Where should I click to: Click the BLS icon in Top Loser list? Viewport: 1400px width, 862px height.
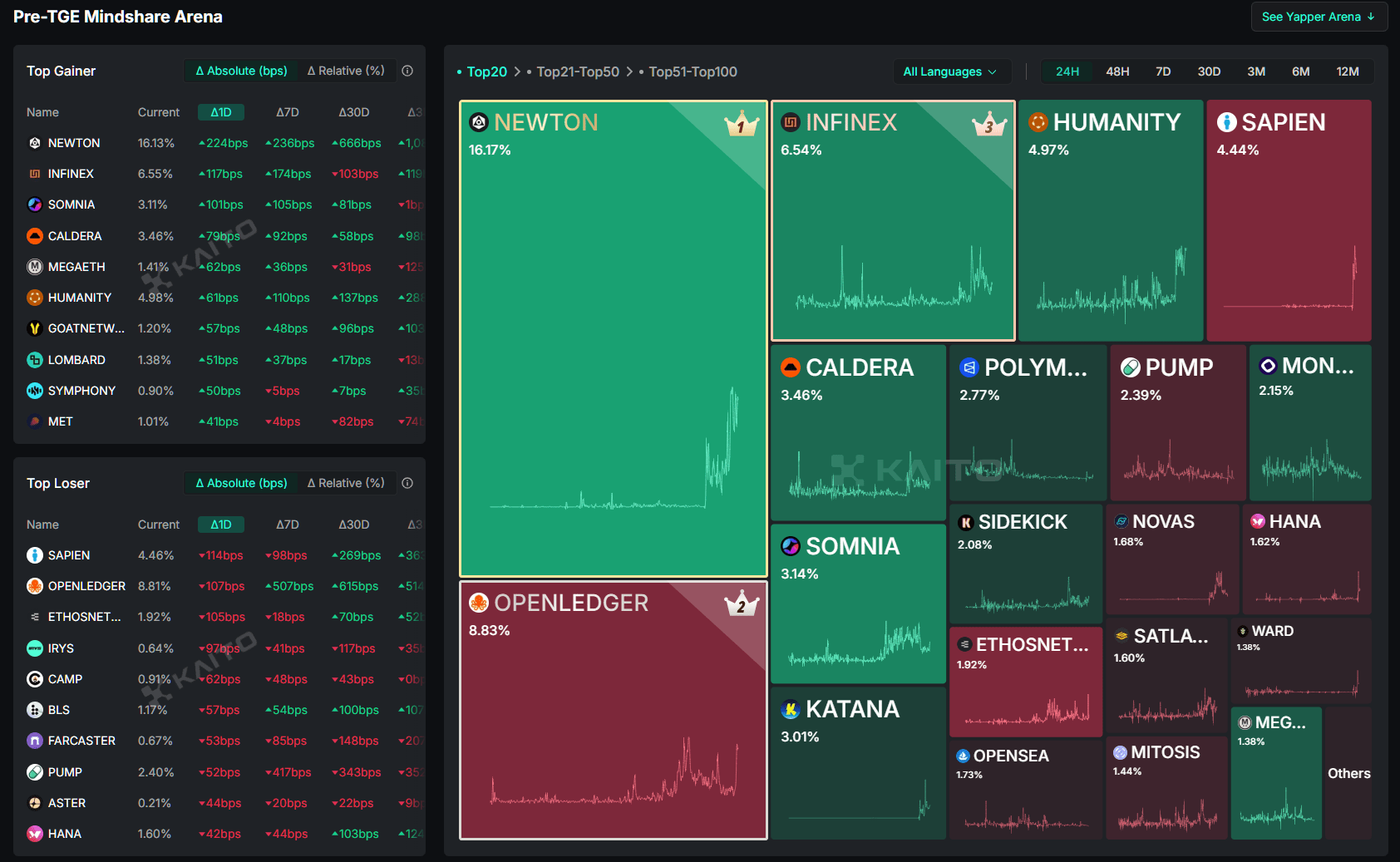pos(35,710)
